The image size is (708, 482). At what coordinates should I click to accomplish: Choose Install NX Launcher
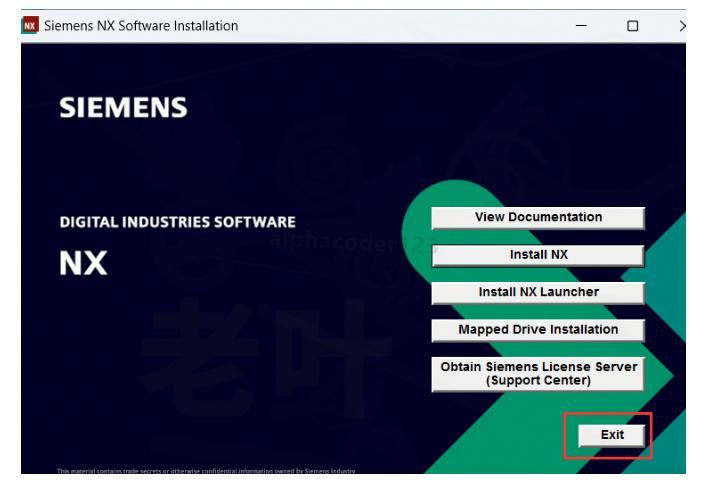coord(538,293)
